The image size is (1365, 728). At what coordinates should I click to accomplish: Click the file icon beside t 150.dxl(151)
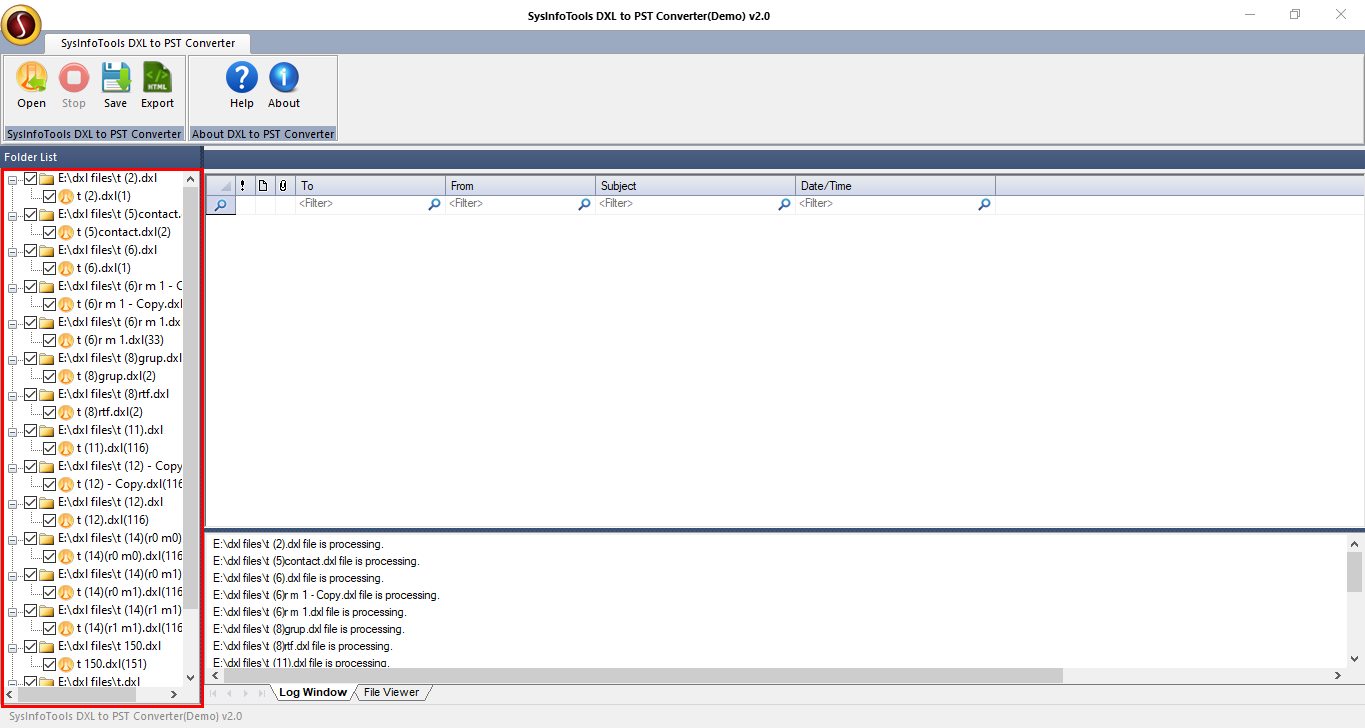coord(67,664)
